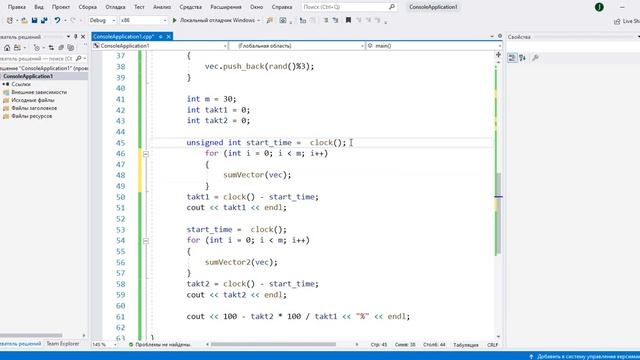
Task: Open the Глобальная область scope dropdown
Action: tap(297, 46)
